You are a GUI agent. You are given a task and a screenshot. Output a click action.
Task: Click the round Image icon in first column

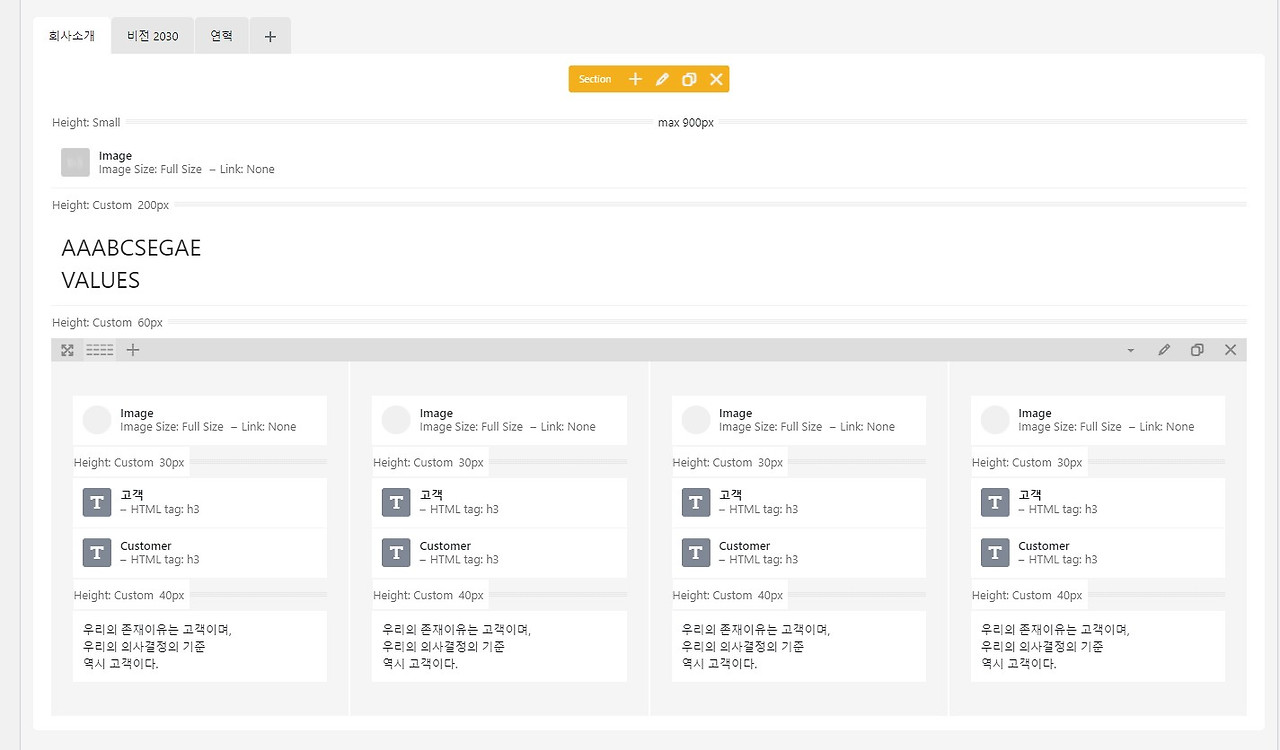coord(97,420)
